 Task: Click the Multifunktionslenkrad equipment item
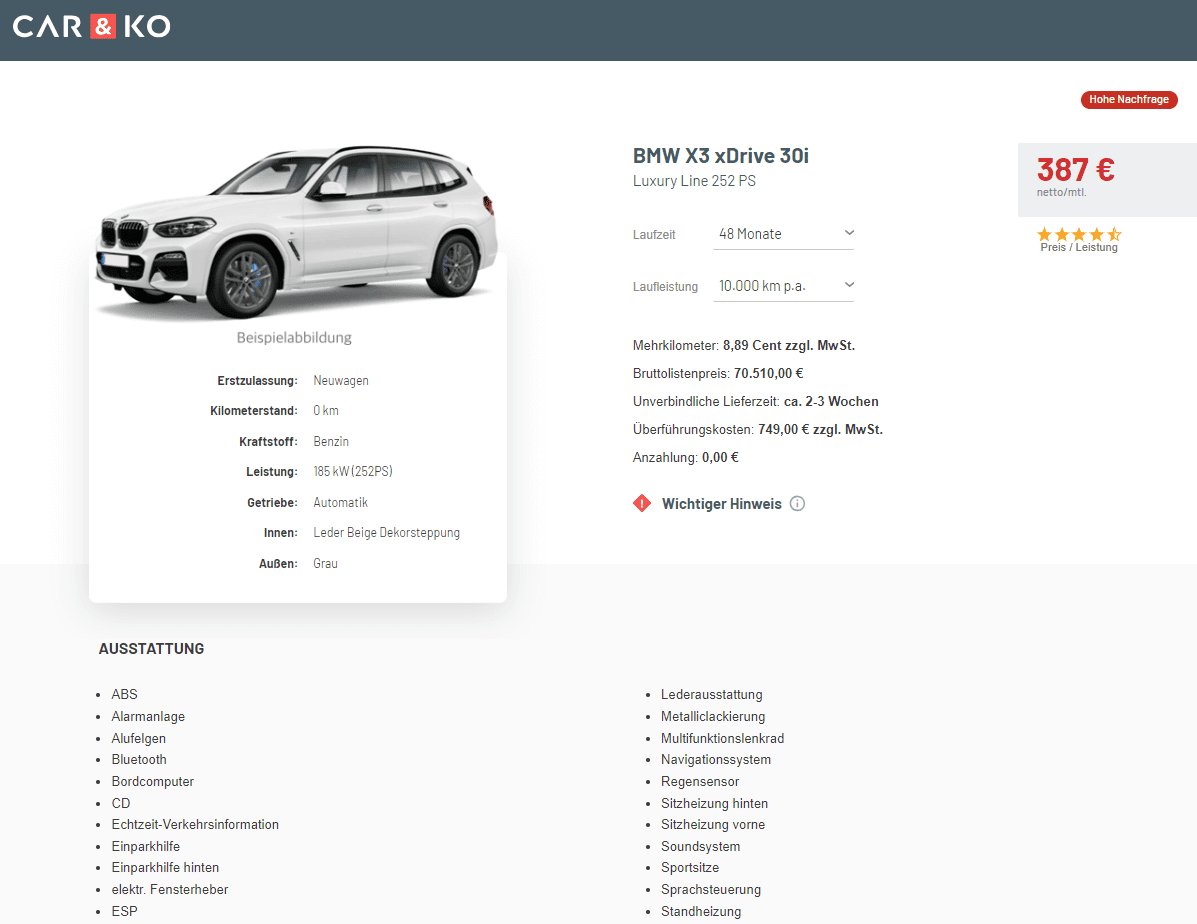[x=722, y=738]
